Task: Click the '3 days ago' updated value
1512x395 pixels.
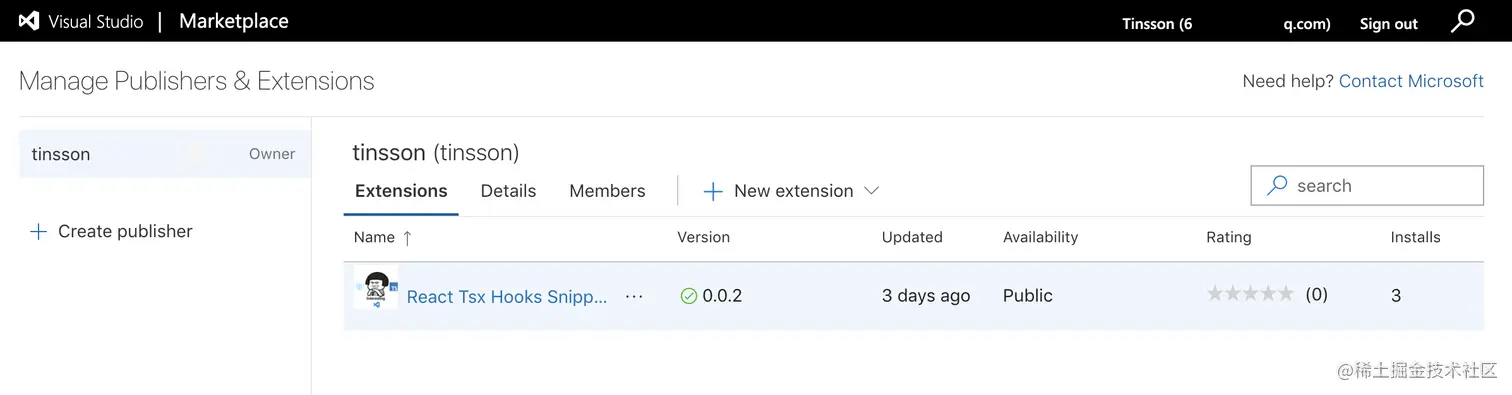Action: [x=926, y=296]
